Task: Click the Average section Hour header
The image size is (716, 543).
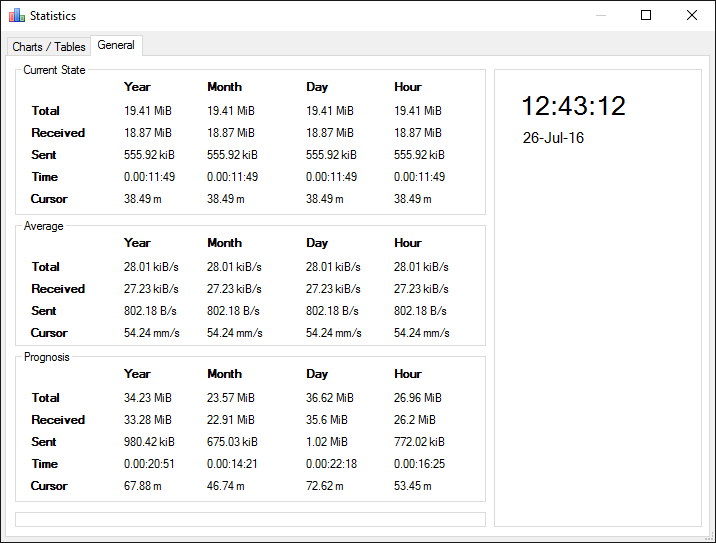Action: 408,243
